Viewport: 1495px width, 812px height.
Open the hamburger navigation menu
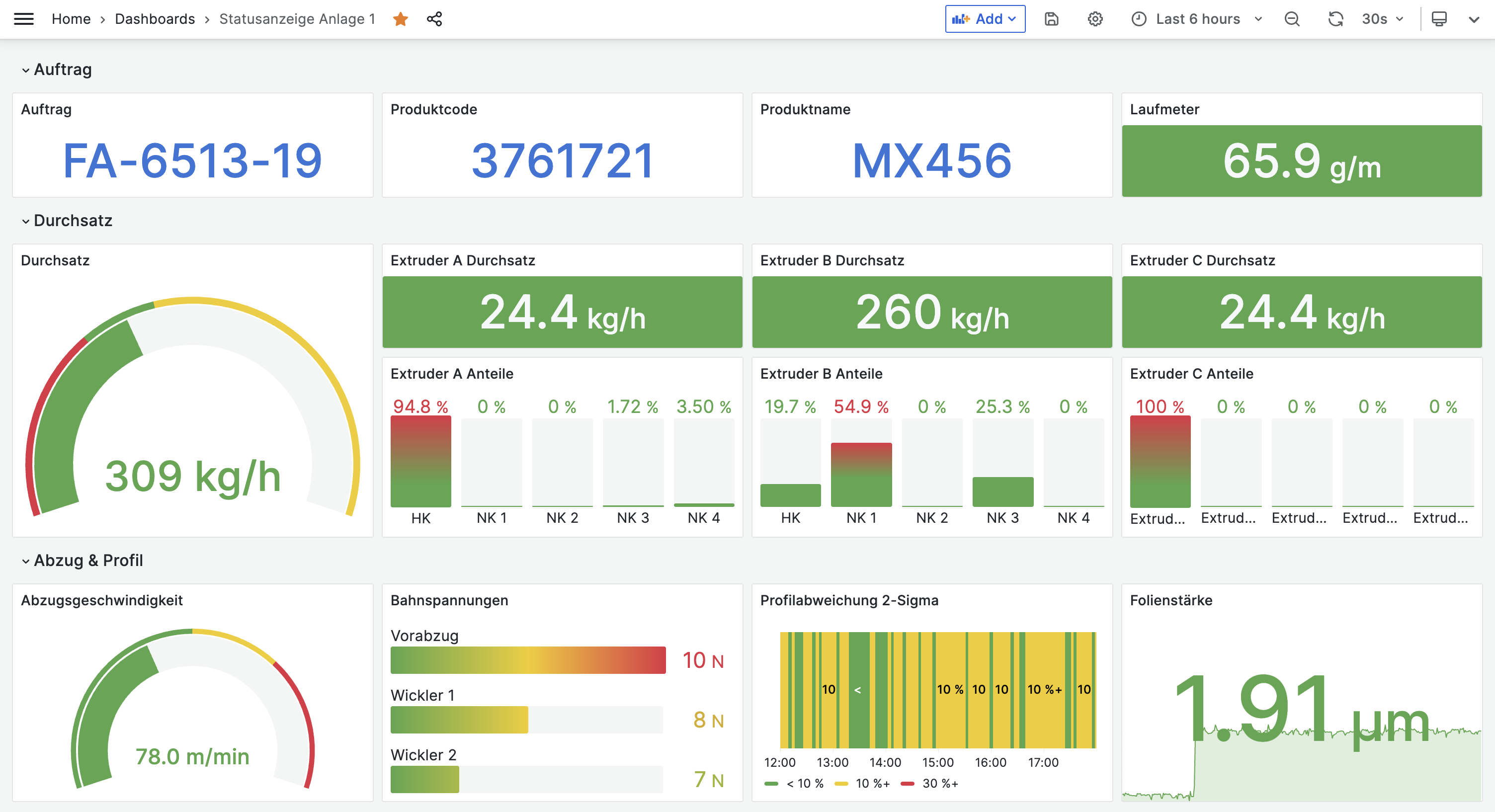(24, 19)
